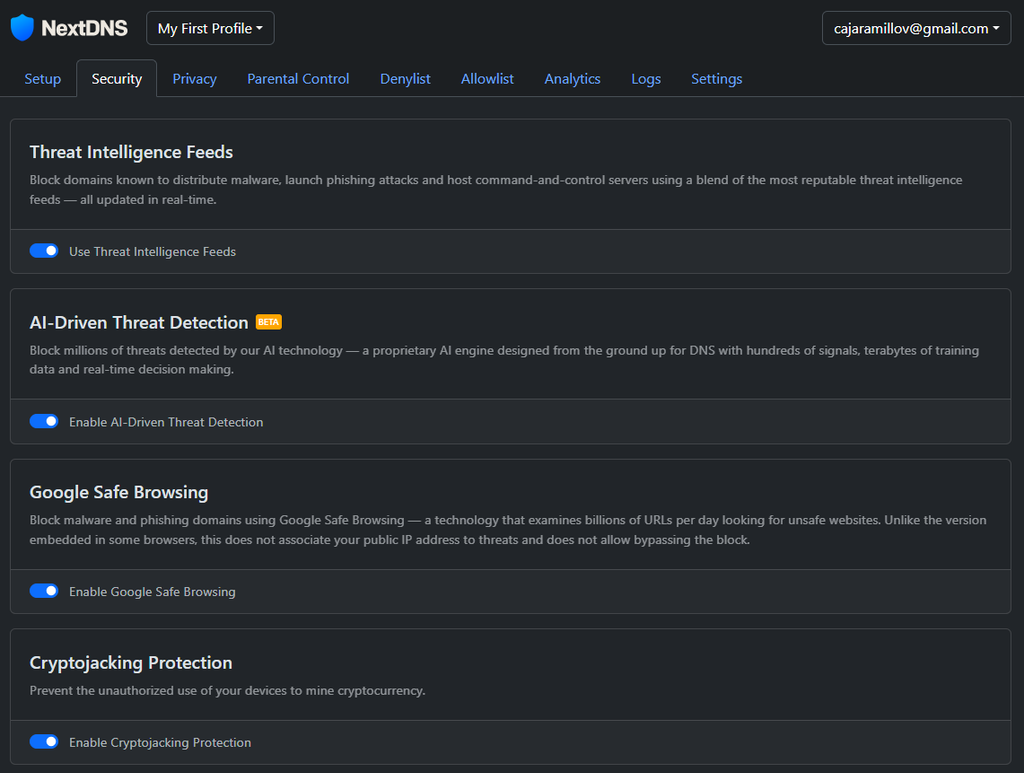Click the 'Enable Google Safe Browsing' label
1024x773 pixels.
point(152,592)
